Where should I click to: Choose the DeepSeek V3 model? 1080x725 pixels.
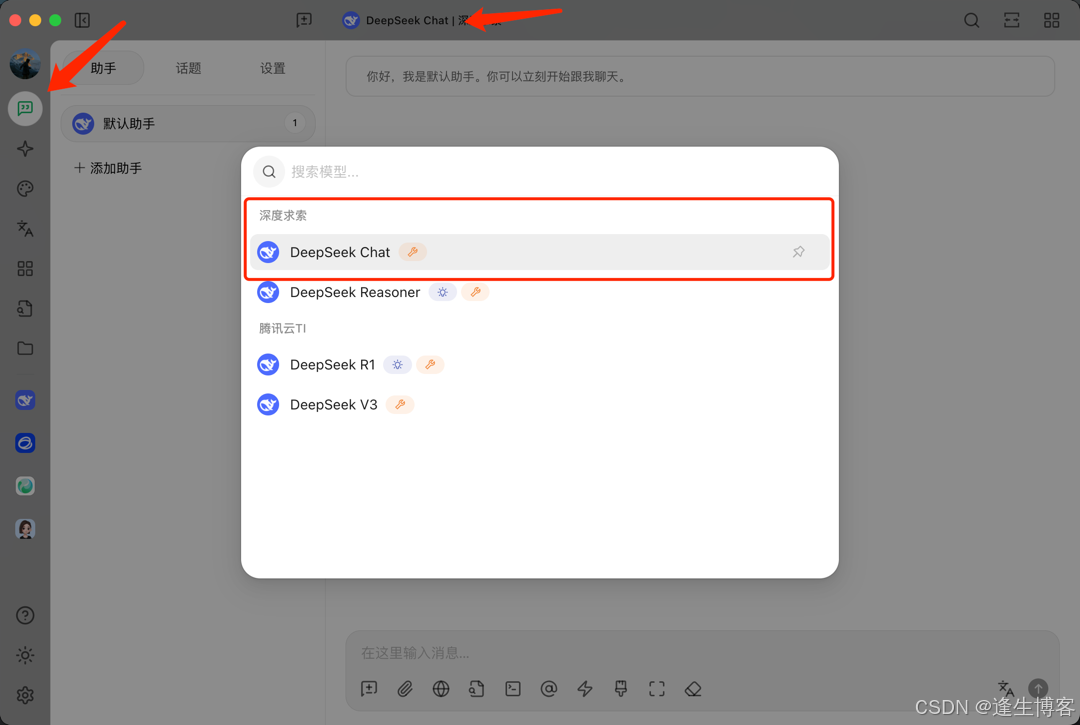(x=540, y=404)
